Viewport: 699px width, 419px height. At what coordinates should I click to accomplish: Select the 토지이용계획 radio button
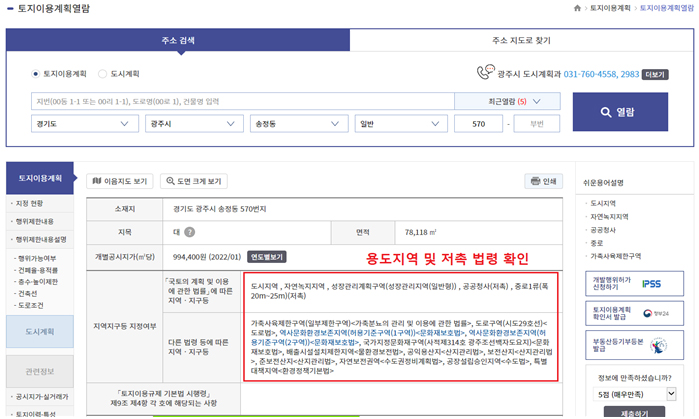coord(36,74)
